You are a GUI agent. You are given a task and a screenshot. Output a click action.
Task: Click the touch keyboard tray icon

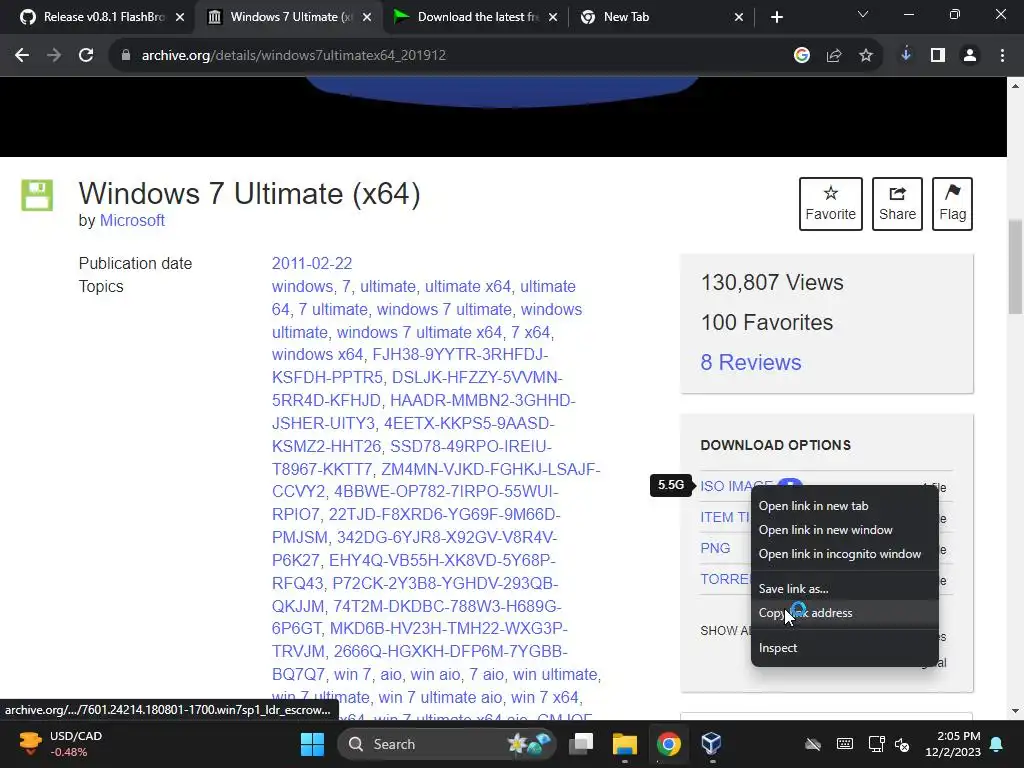(844, 744)
